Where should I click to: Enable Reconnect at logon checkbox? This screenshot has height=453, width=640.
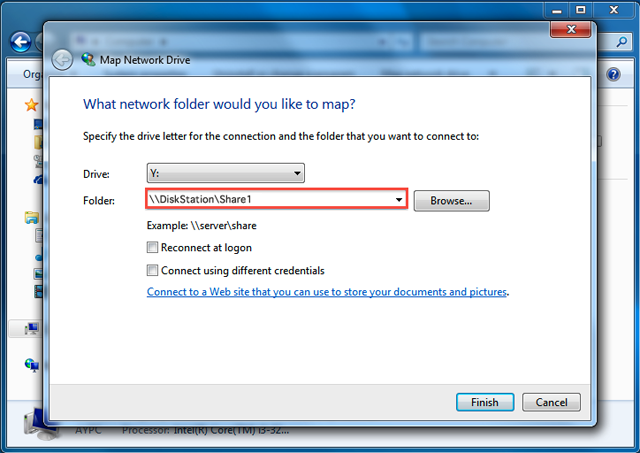point(152,247)
